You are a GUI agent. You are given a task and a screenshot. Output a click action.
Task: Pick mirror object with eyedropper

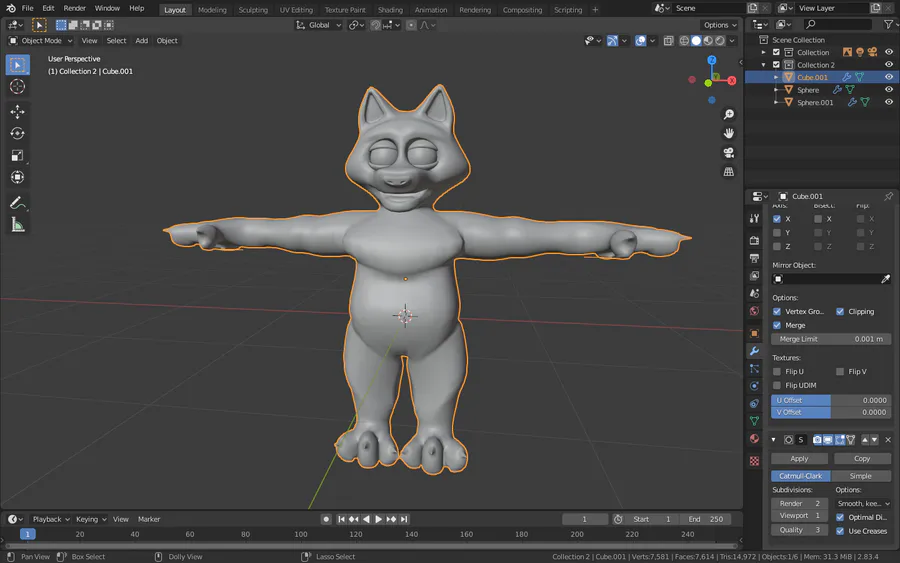tap(886, 279)
